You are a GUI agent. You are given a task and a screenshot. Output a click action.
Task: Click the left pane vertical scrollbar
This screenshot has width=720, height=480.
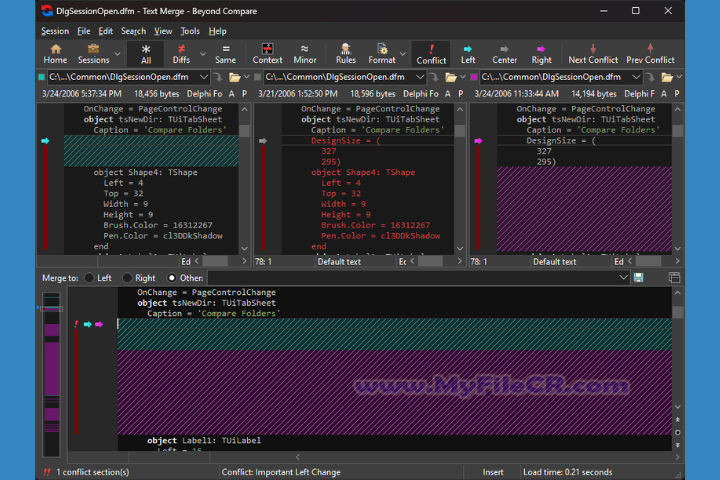click(x=244, y=179)
